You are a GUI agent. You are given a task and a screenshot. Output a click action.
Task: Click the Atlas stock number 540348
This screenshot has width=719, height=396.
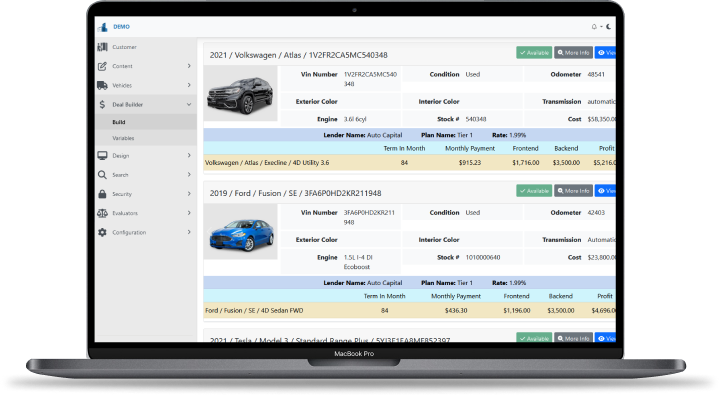476,119
